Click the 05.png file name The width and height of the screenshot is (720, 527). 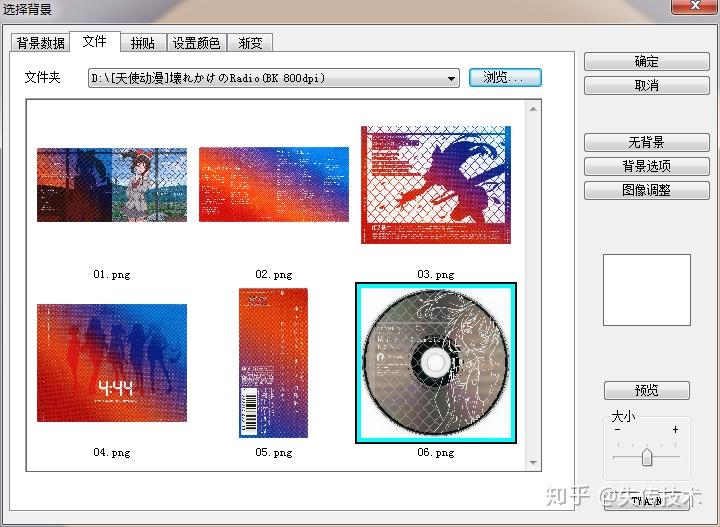274,453
